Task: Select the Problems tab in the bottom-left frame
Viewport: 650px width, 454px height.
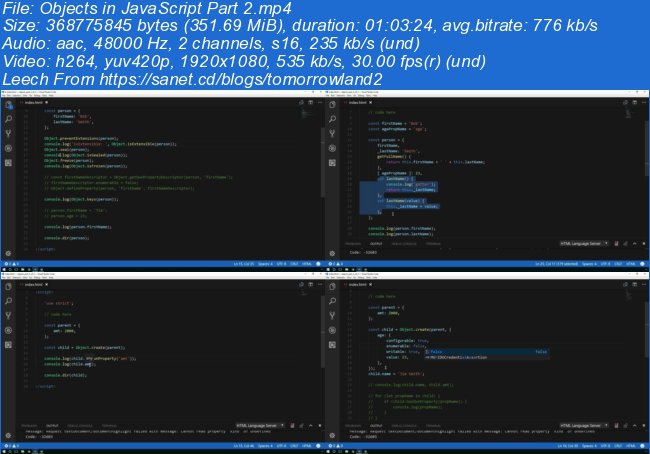Action: [x=29, y=426]
